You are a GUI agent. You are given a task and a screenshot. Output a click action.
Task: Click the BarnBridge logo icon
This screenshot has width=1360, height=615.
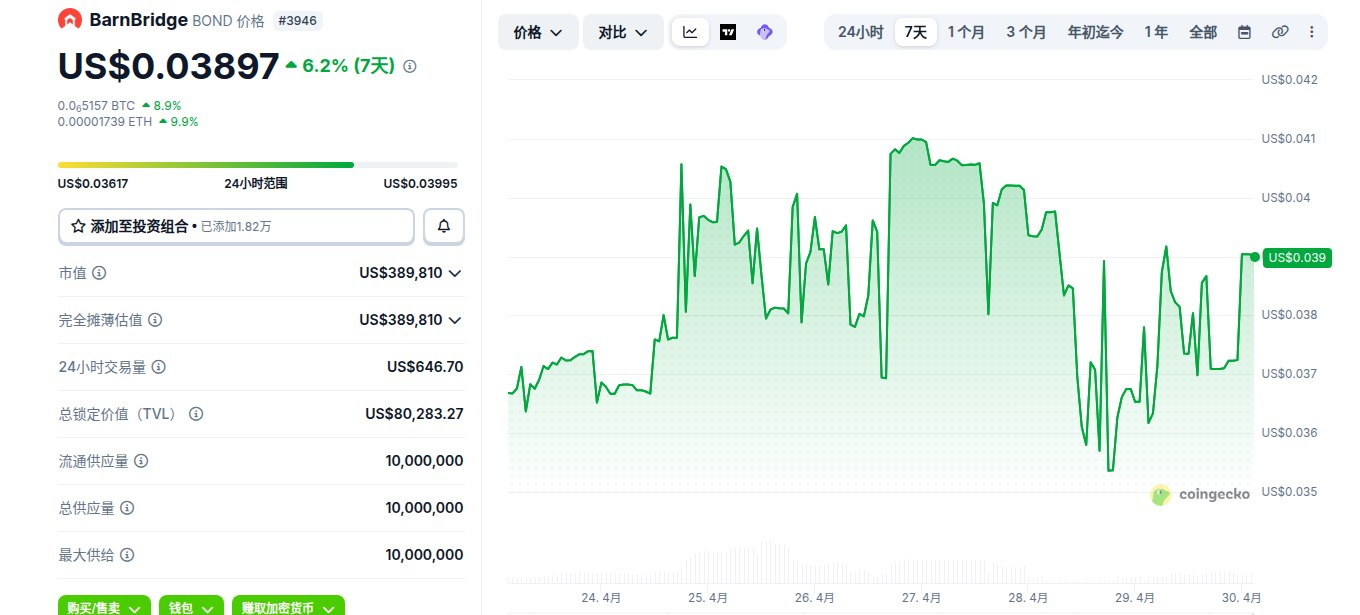70,19
